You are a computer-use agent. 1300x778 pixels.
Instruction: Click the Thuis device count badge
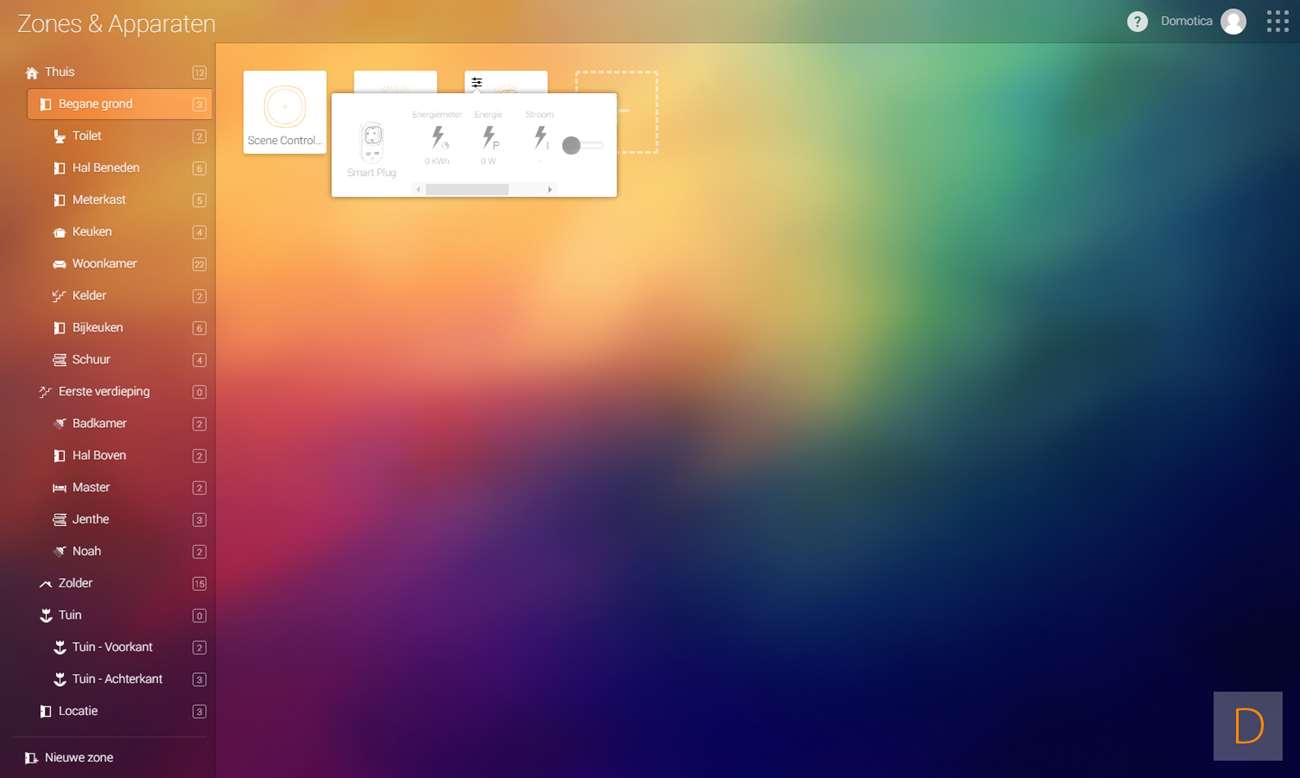(199, 72)
